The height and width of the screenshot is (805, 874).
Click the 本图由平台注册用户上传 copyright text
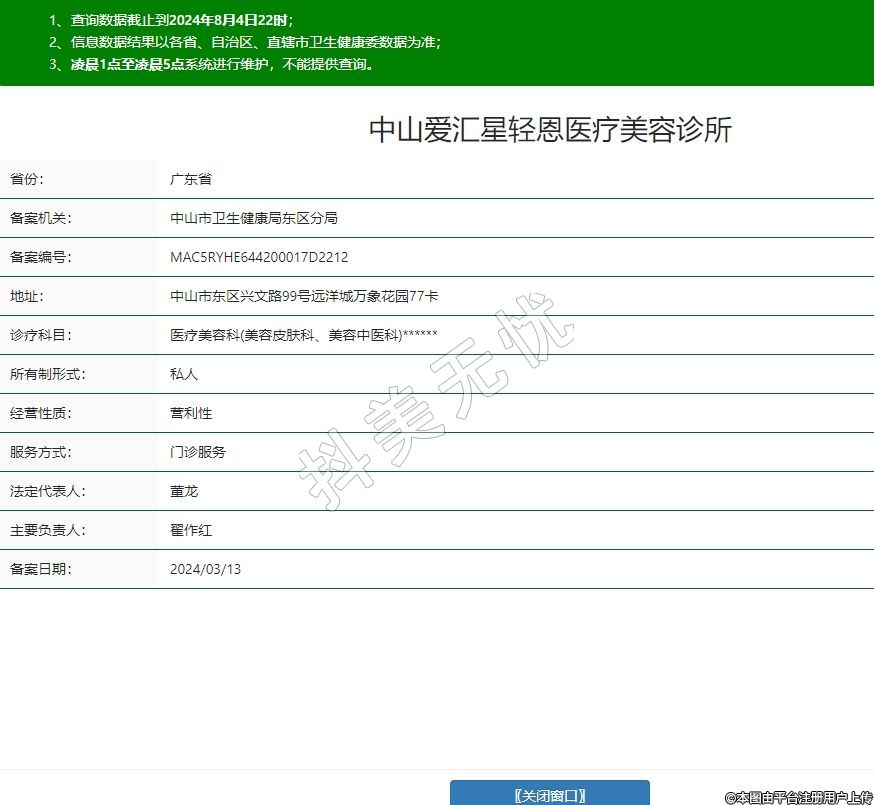click(798, 797)
